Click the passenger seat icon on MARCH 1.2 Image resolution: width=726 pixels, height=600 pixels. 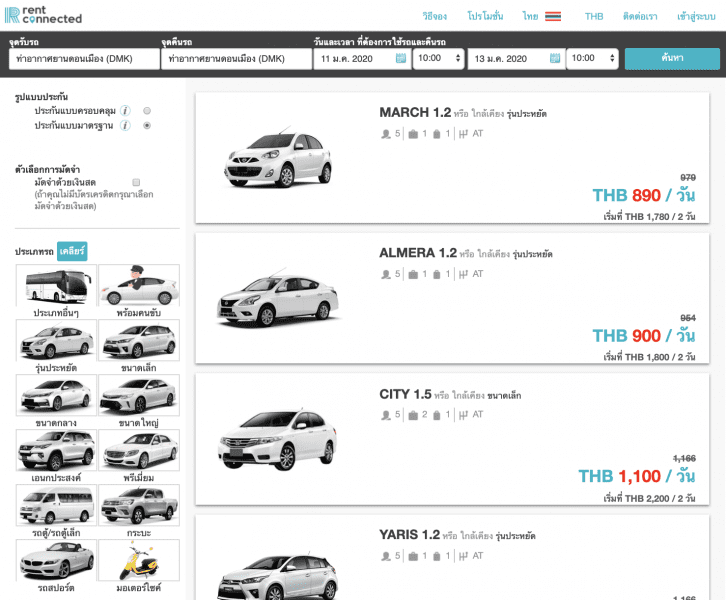[x=386, y=134]
